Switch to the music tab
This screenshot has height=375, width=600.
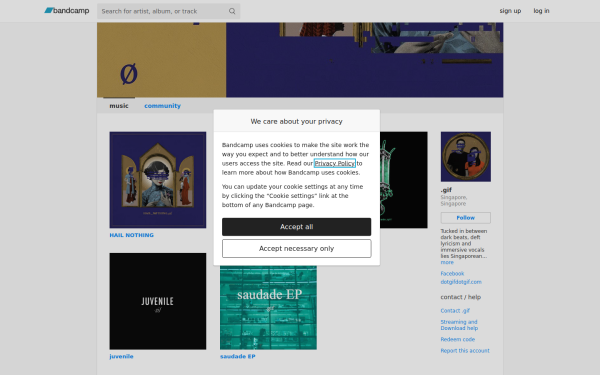tap(119, 106)
